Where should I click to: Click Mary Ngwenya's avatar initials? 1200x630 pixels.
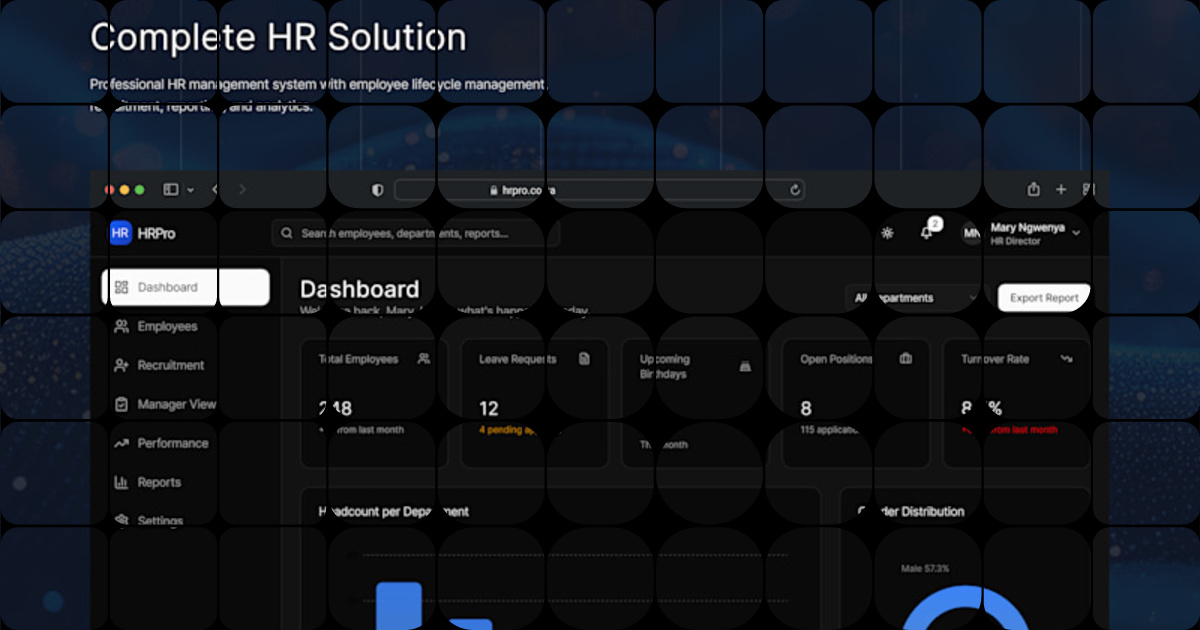tap(972, 234)
